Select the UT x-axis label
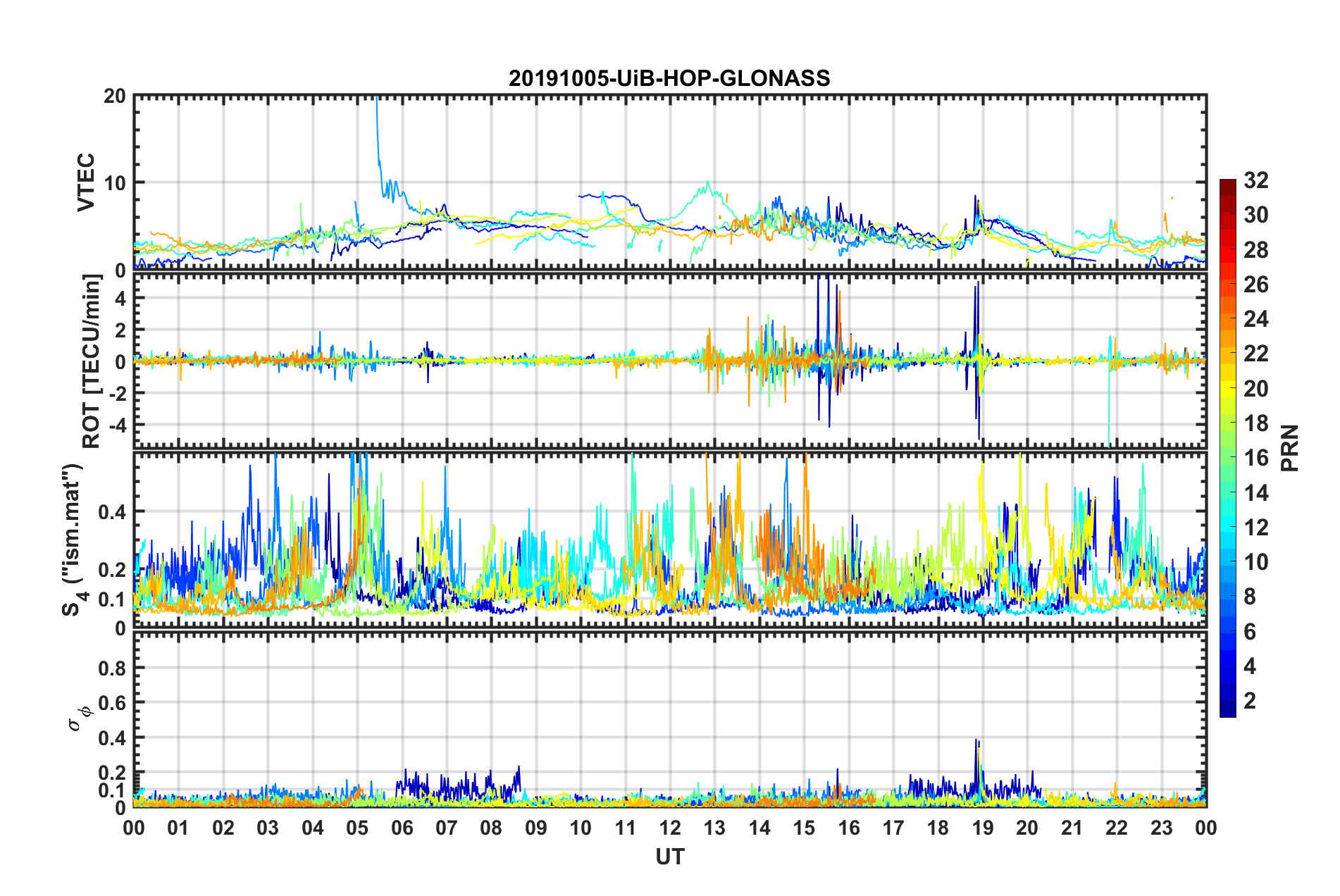Screen dimensions: 1340x896 pyautogui.click(x=670, y=857)
